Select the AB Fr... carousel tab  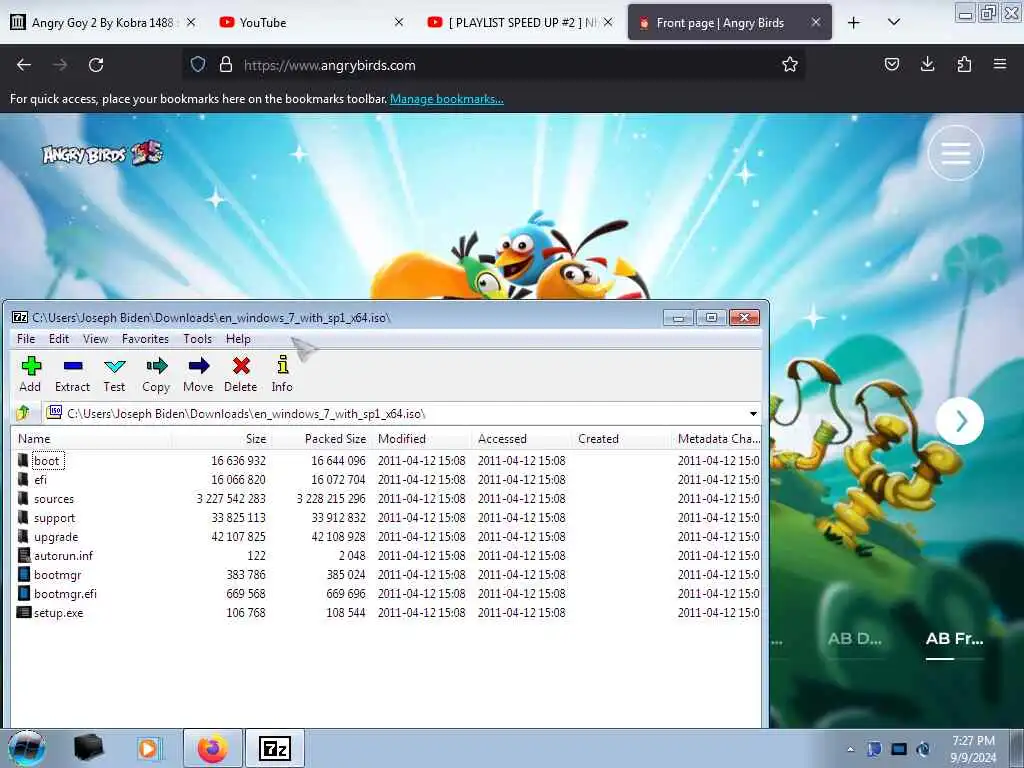[x=955, y=639]
